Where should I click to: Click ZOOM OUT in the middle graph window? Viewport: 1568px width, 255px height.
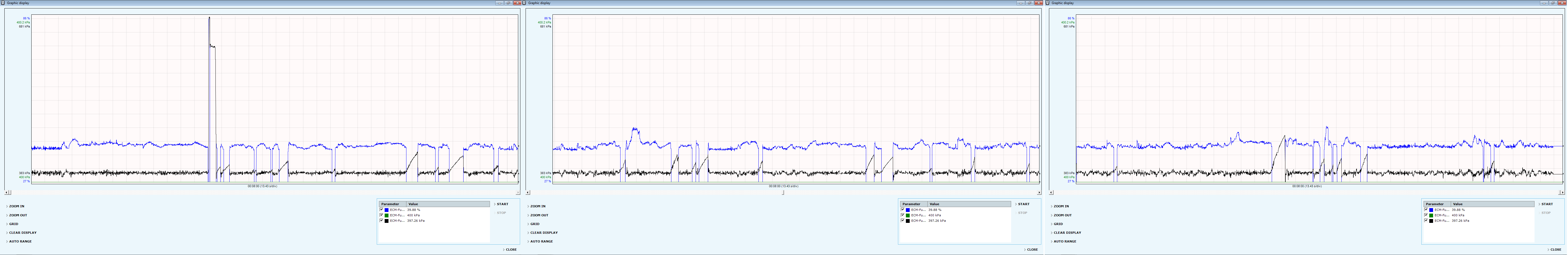pos(539,215)
